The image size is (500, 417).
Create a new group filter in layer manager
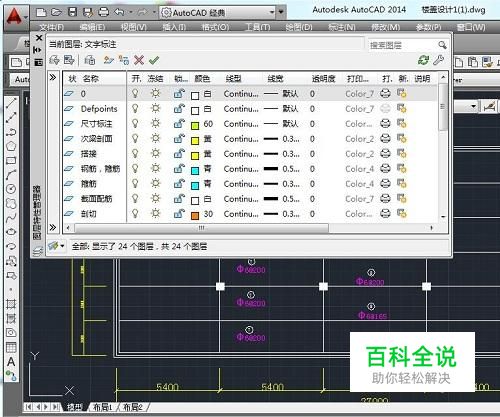(x=69, y=60)
